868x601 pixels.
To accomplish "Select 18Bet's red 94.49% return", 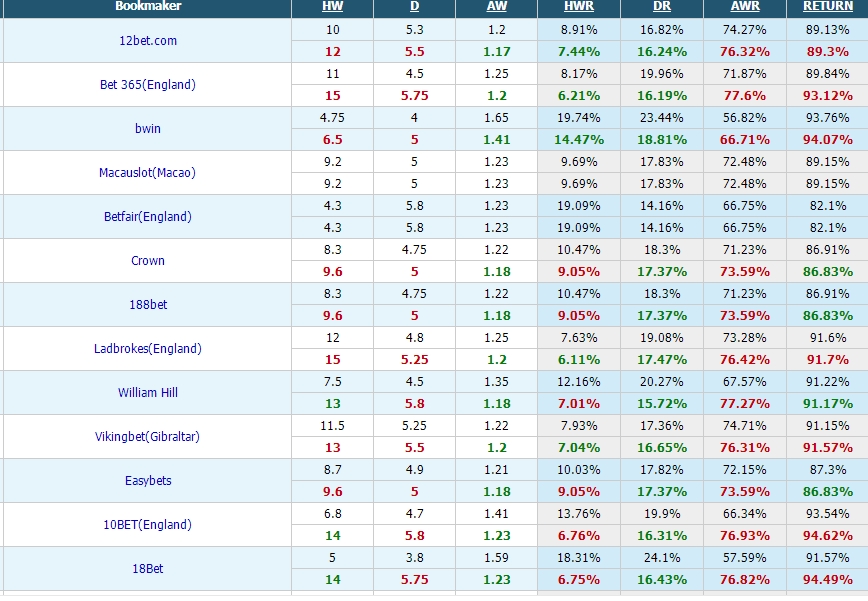I will click(828, 579).
